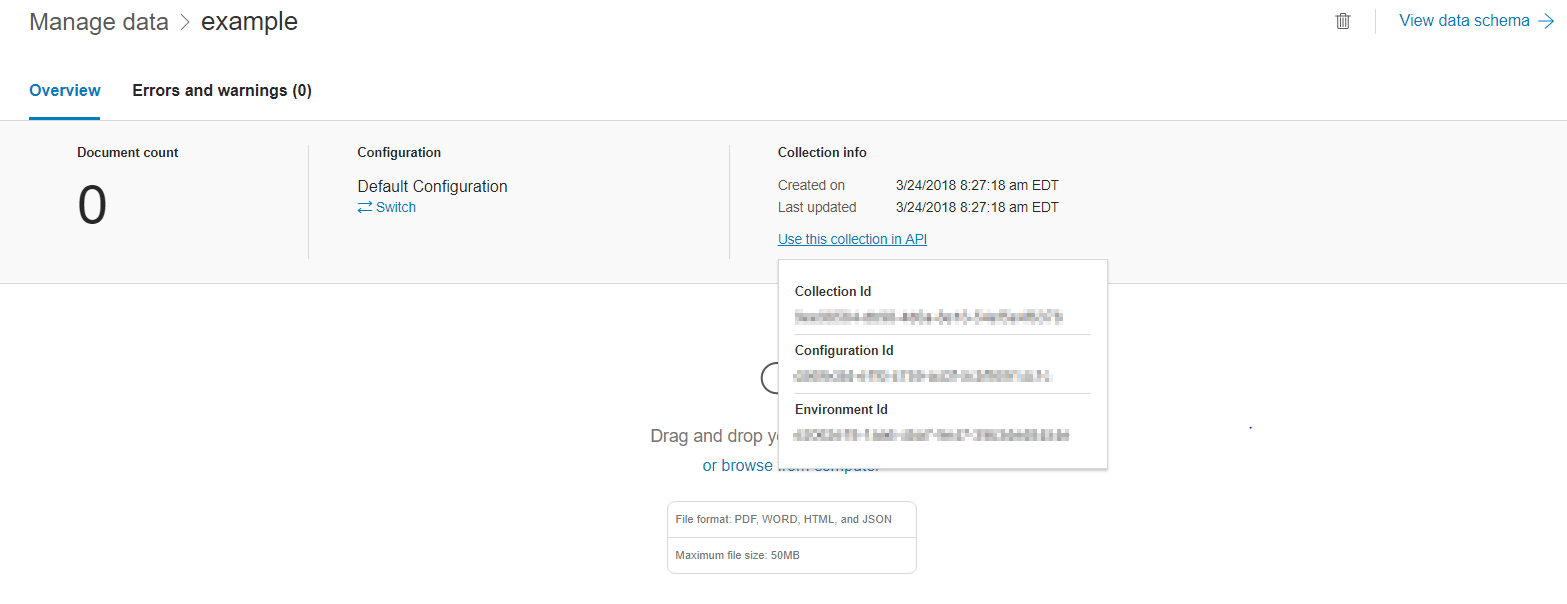Click the swap arrows icon next to Switch

[364, 207]
